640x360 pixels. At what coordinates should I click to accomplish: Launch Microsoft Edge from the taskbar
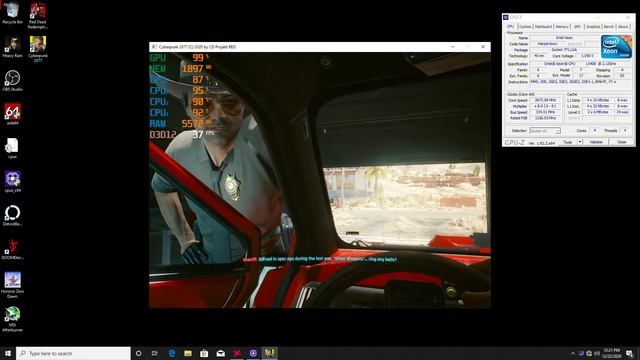pyautogui.click(x=171, y=353)
